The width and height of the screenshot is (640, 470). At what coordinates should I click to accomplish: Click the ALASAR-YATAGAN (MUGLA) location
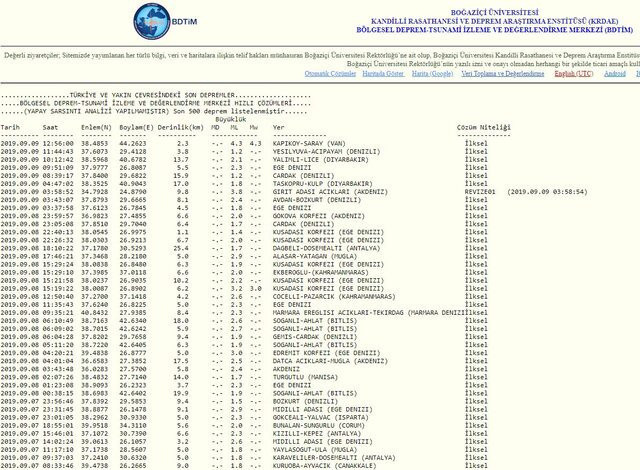coord(315,256)
